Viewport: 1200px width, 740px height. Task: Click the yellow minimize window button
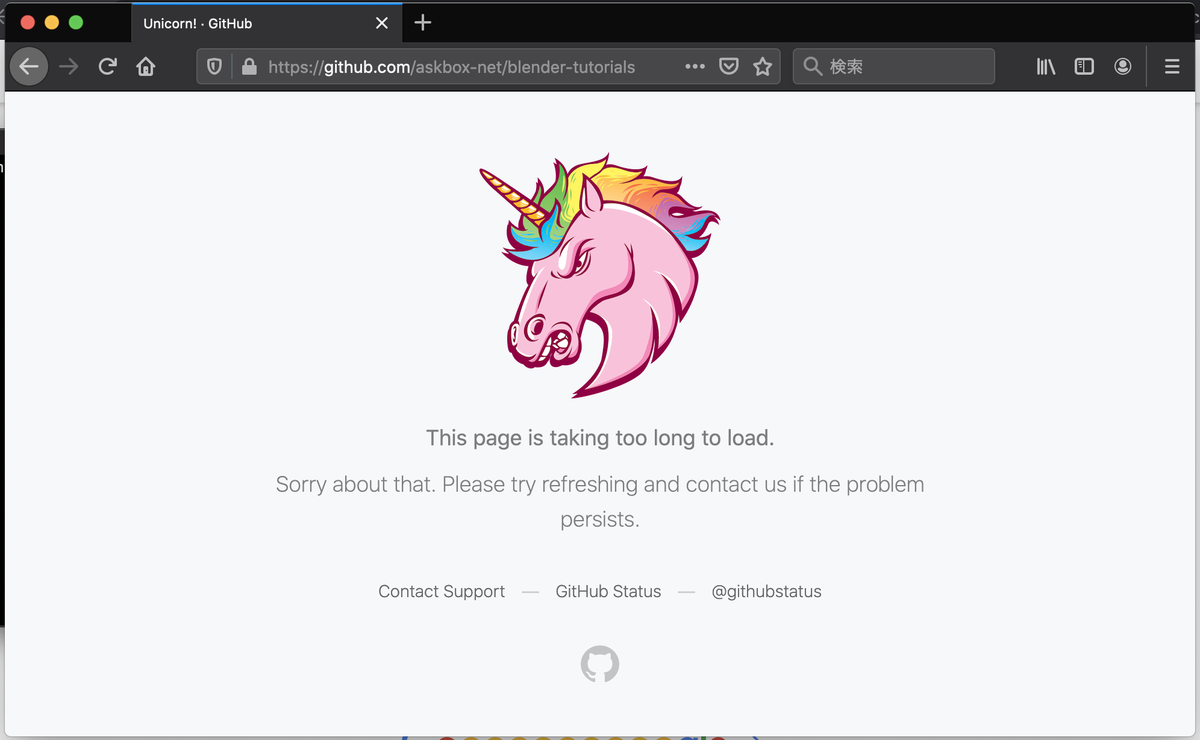click(x=51, y=22)
